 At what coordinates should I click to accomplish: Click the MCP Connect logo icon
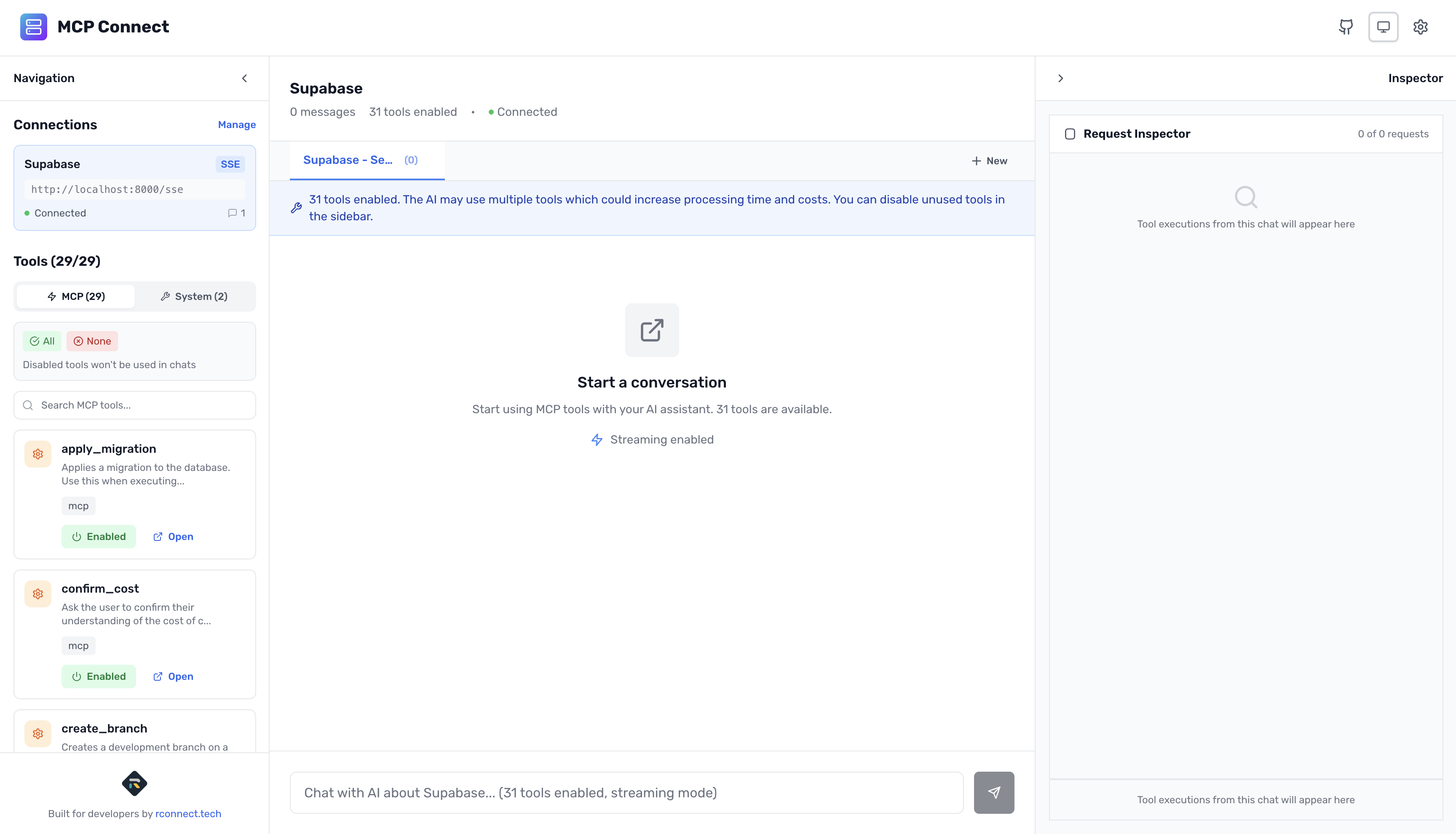click(33, 27)
